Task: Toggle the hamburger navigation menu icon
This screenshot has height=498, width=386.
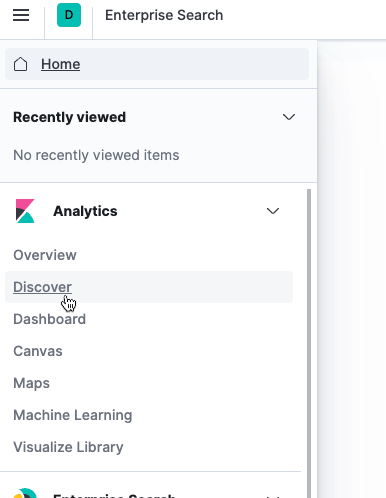Action: (21, 15)
